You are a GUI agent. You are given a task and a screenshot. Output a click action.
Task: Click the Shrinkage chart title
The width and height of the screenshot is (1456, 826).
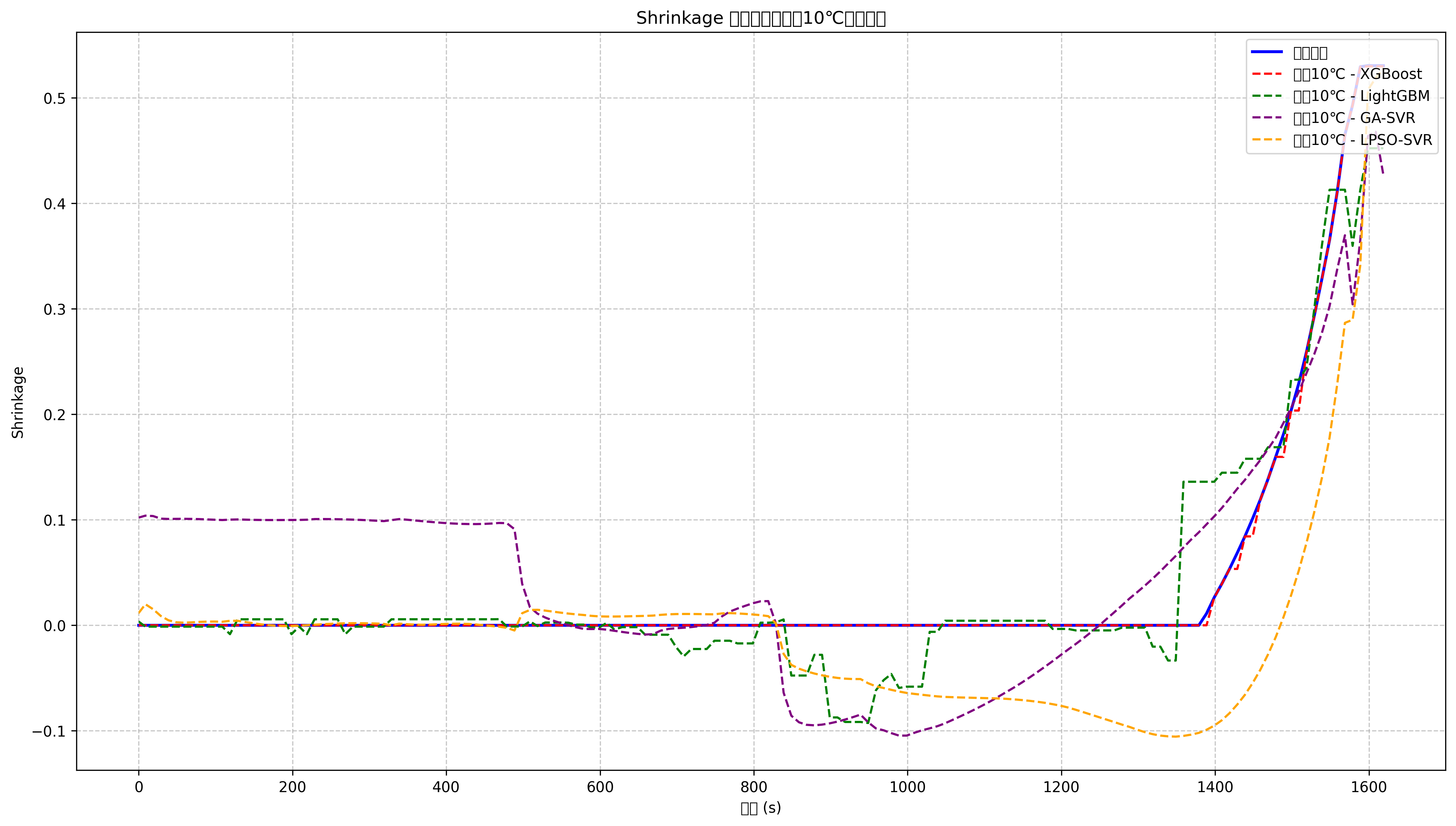[x=760, y=18]
